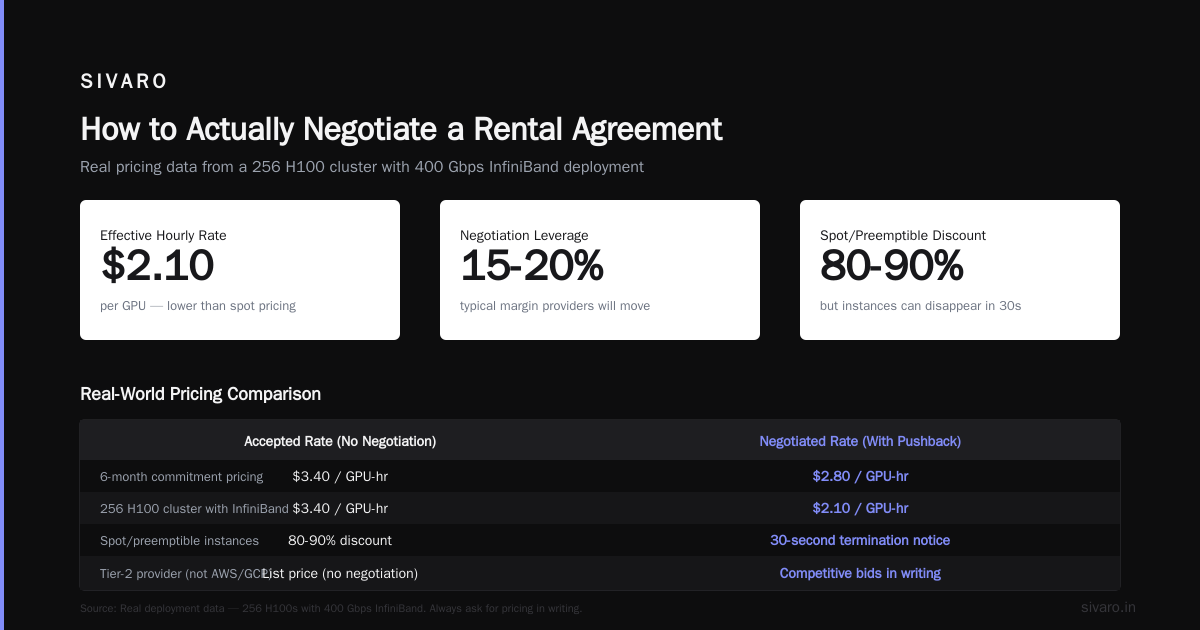Viewport: 1200px width, 630px height.
Task: Click the Real-World Pricing Comparison heading
Action: (200, 394)
